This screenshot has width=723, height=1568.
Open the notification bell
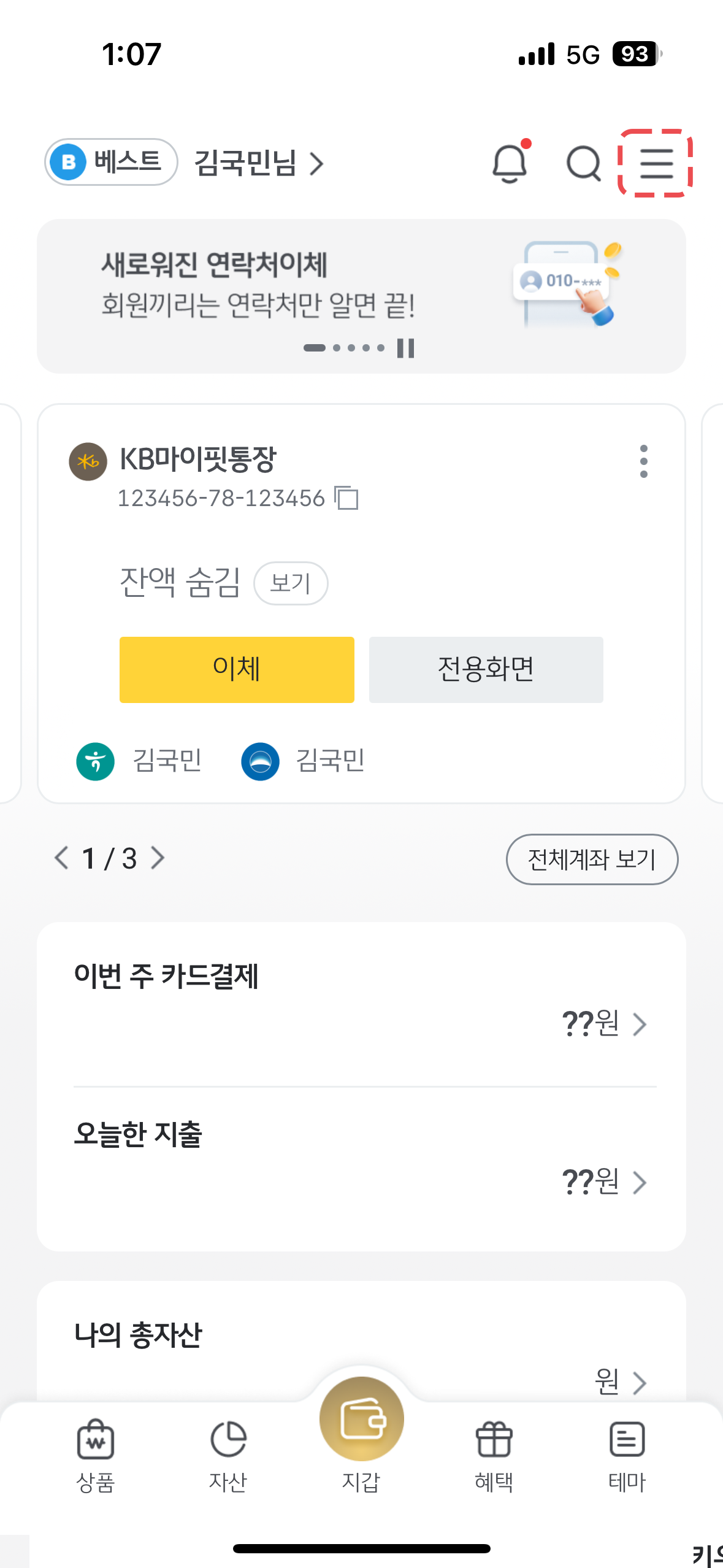pyautogui.click(x=510, y=163)
